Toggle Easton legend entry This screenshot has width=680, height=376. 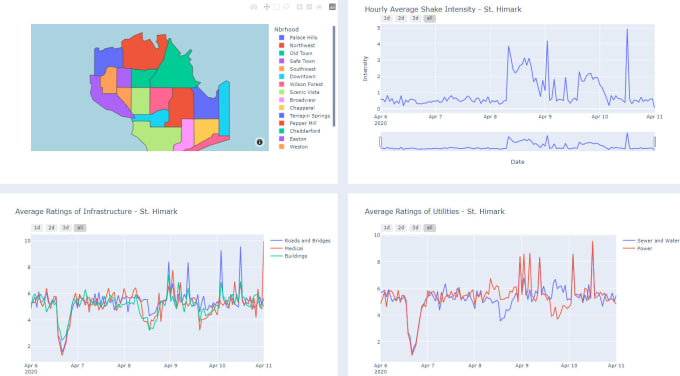293,139
